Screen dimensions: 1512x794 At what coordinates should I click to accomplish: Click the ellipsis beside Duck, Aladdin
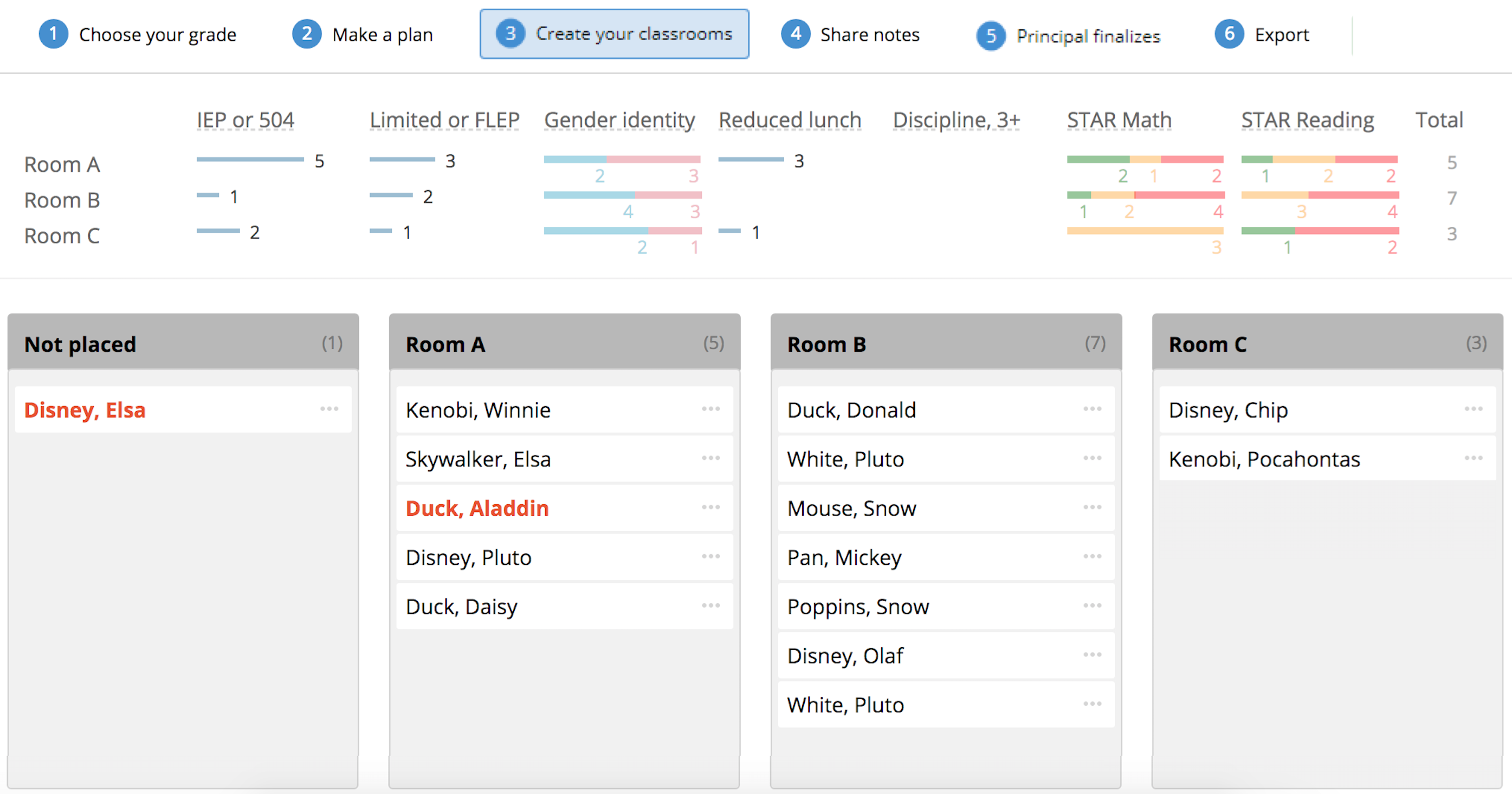pyautogui.click(x=711, y=507)
